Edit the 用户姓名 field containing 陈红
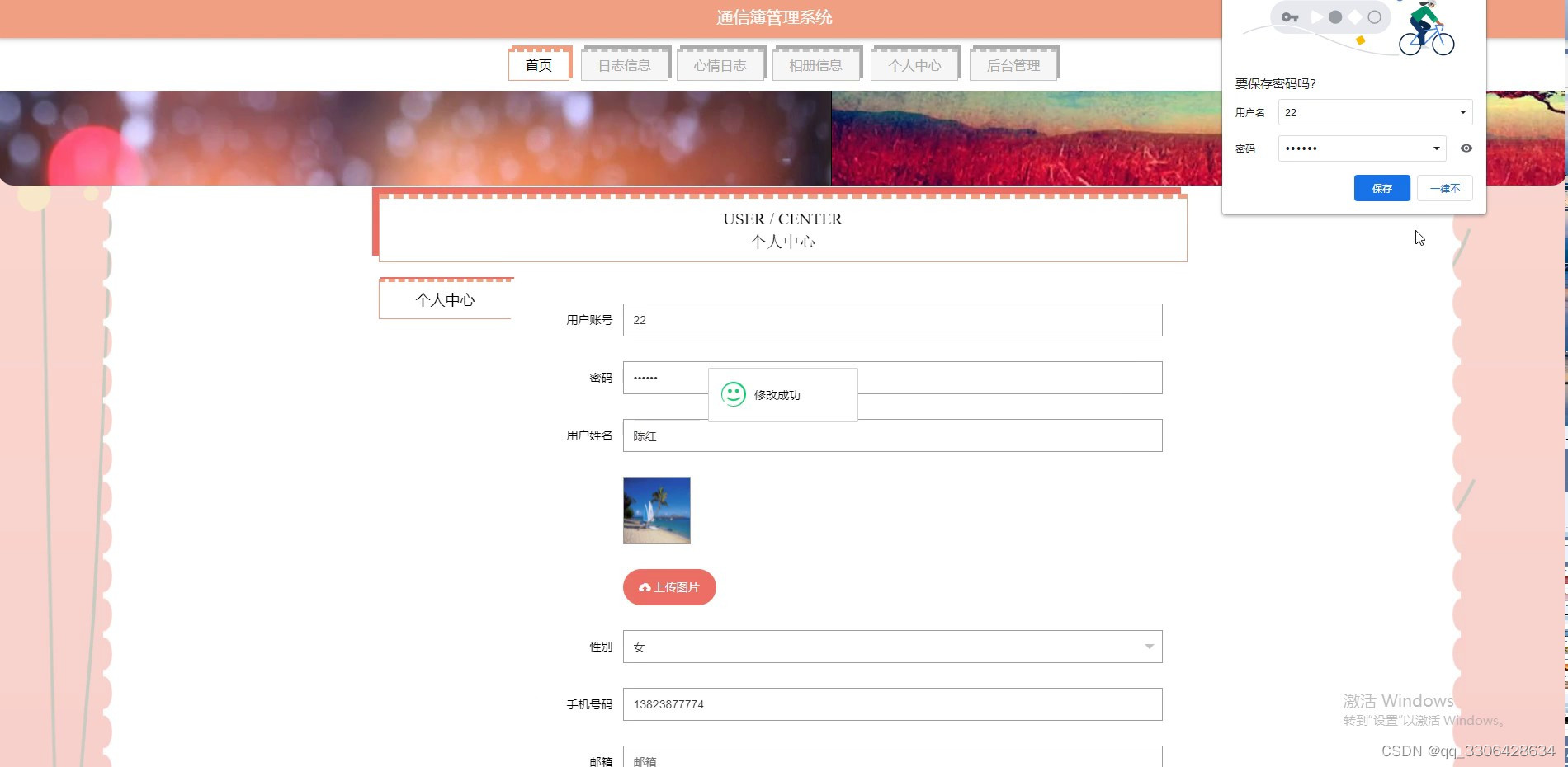The width and height of the screenshot is (1568, 767). pos(892,435)
